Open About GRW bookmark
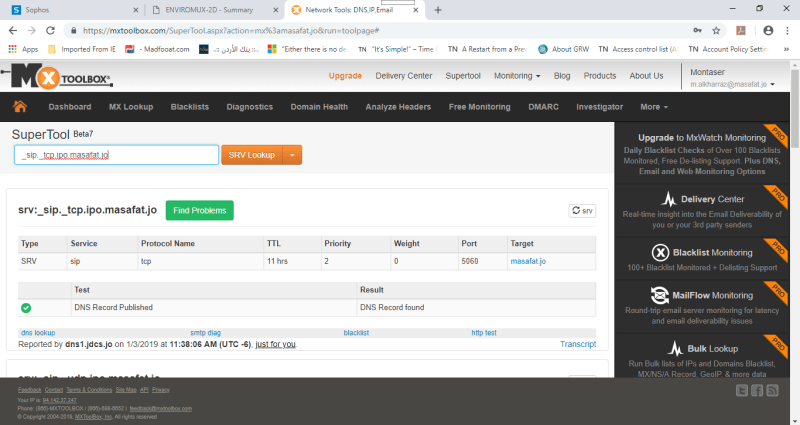 564,49
